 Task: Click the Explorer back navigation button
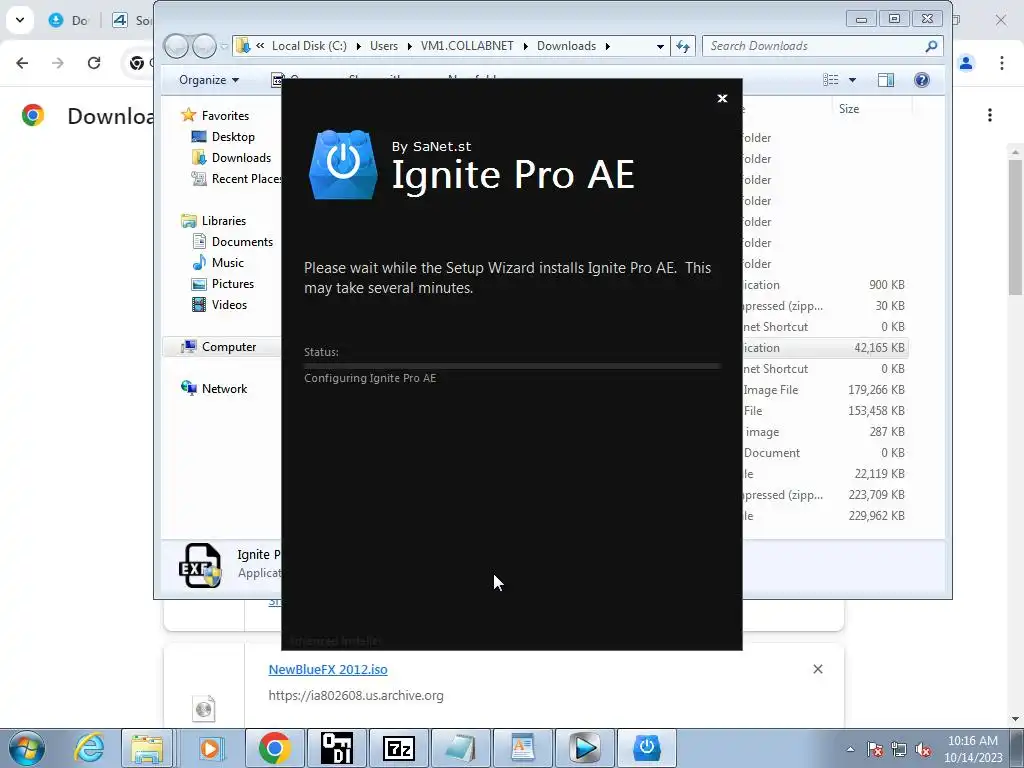coord(176,46)
